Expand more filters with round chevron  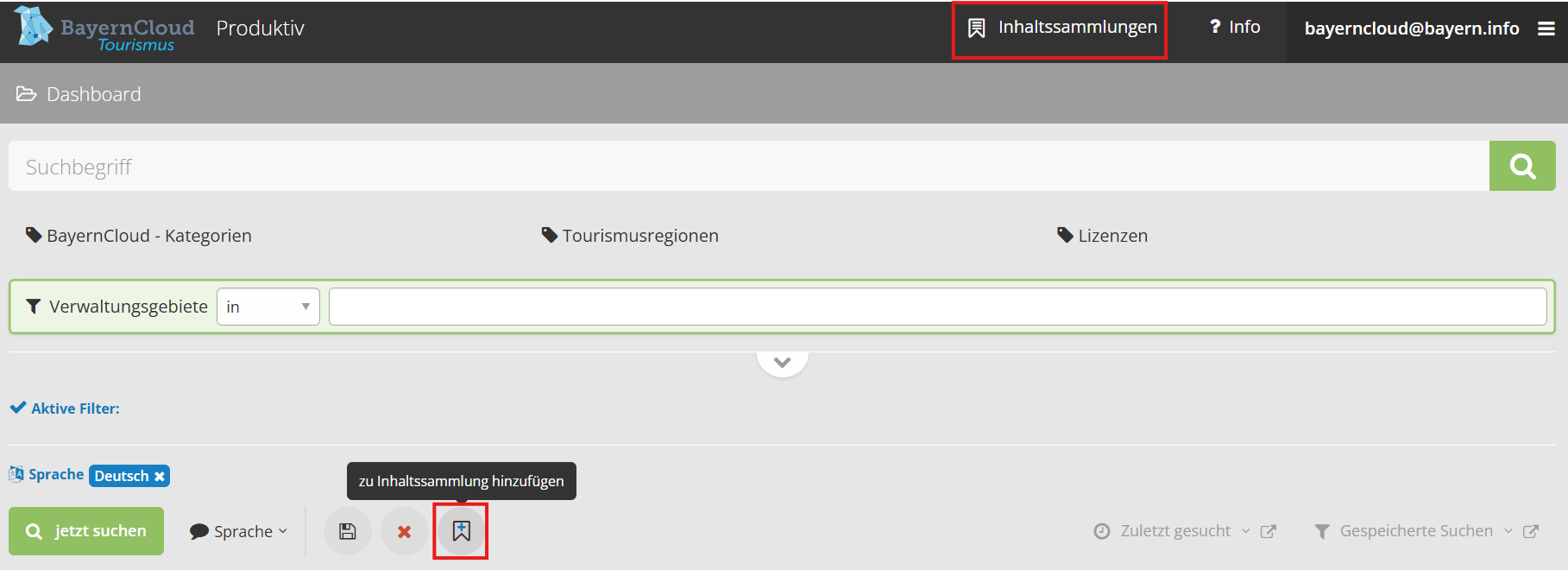click(782, 361)
